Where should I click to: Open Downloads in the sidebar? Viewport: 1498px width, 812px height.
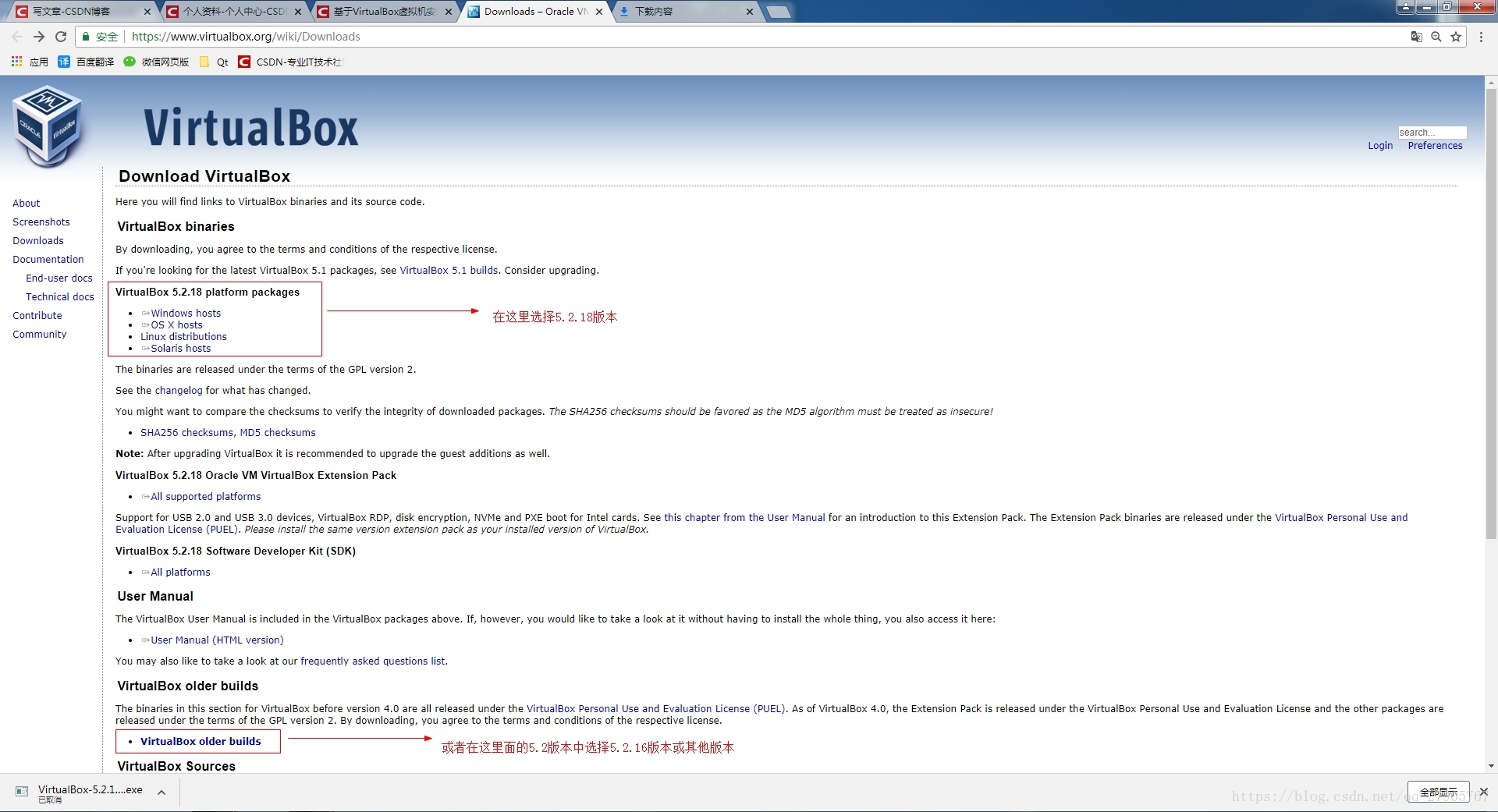(x=37, y=241)
